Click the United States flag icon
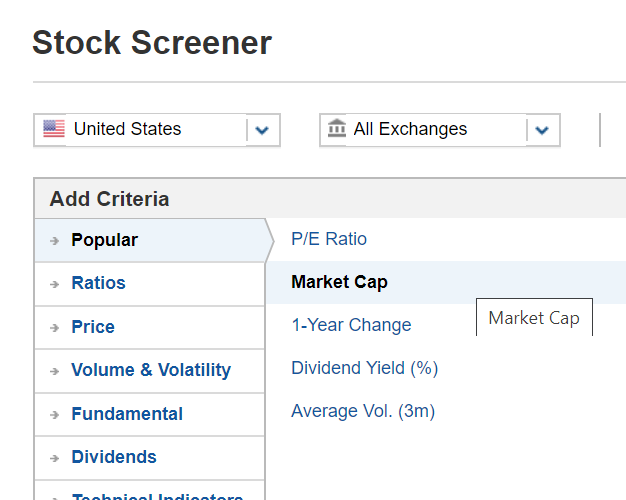The width and height of the screenshot is (626, 500). point(54,129)
